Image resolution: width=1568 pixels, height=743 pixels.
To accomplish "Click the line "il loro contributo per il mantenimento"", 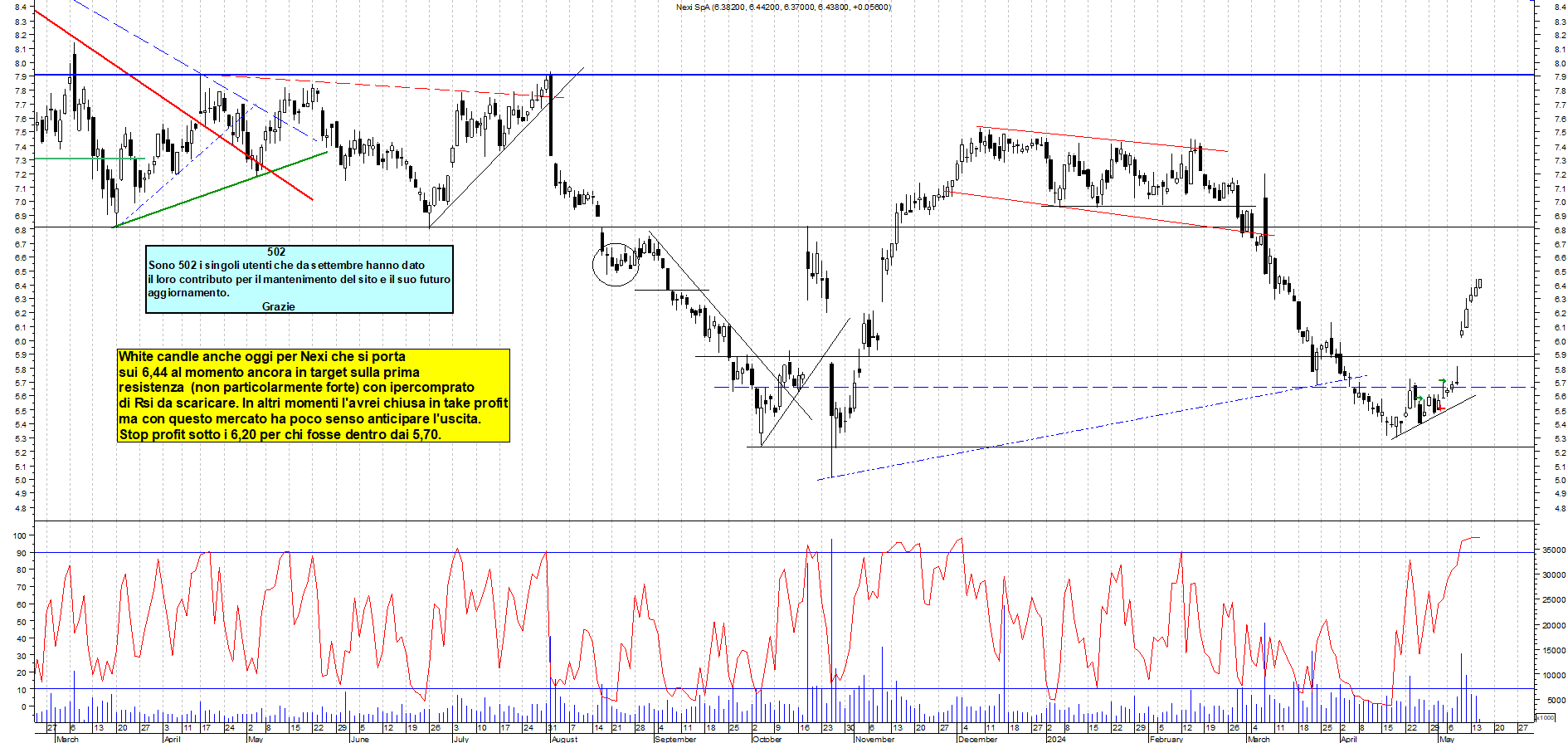I will click(299, 279).
